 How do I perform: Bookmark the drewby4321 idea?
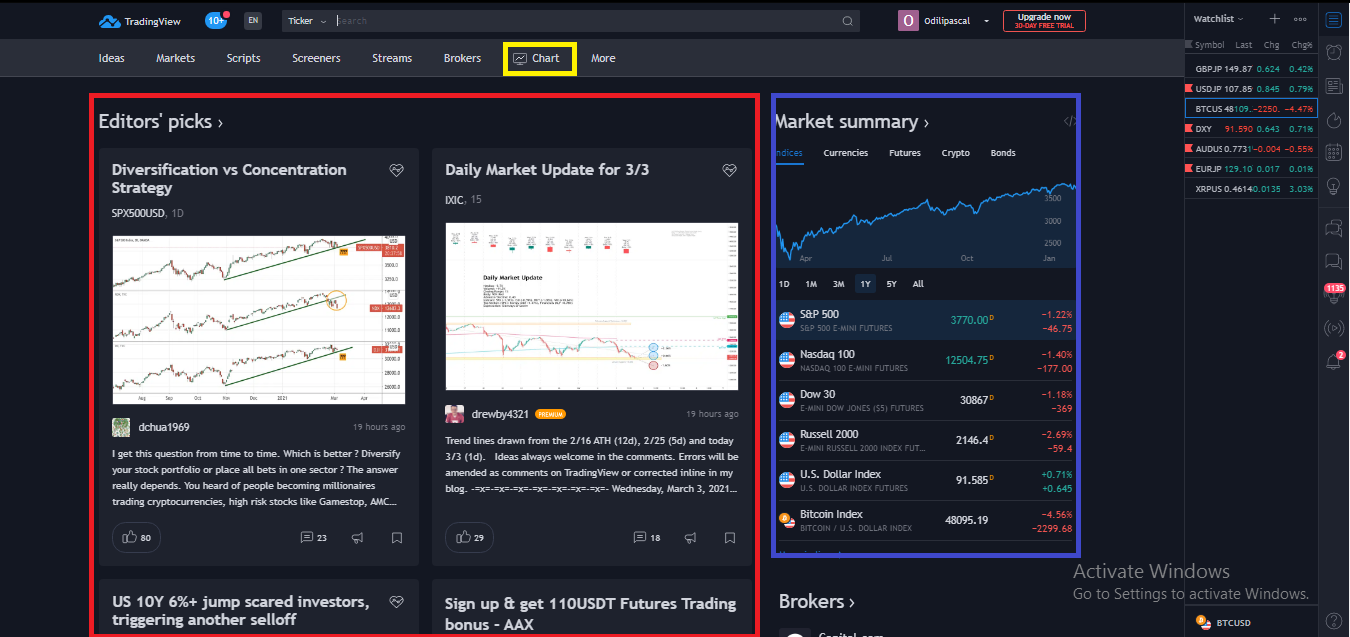point(730,538)
